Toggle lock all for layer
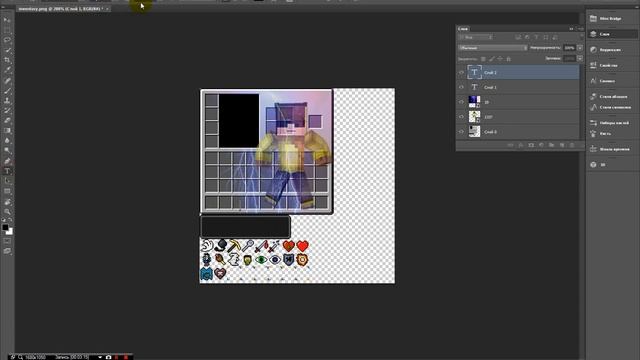The height and width of the screenshot is (360, 640). coord(509,59)
